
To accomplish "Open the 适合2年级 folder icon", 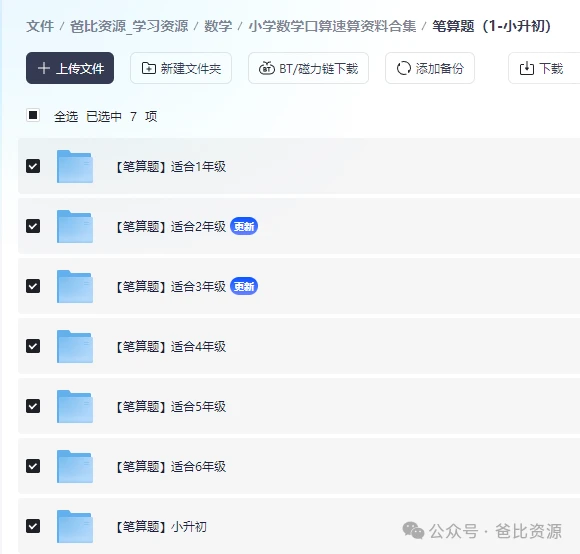I will tap(75, 226).
